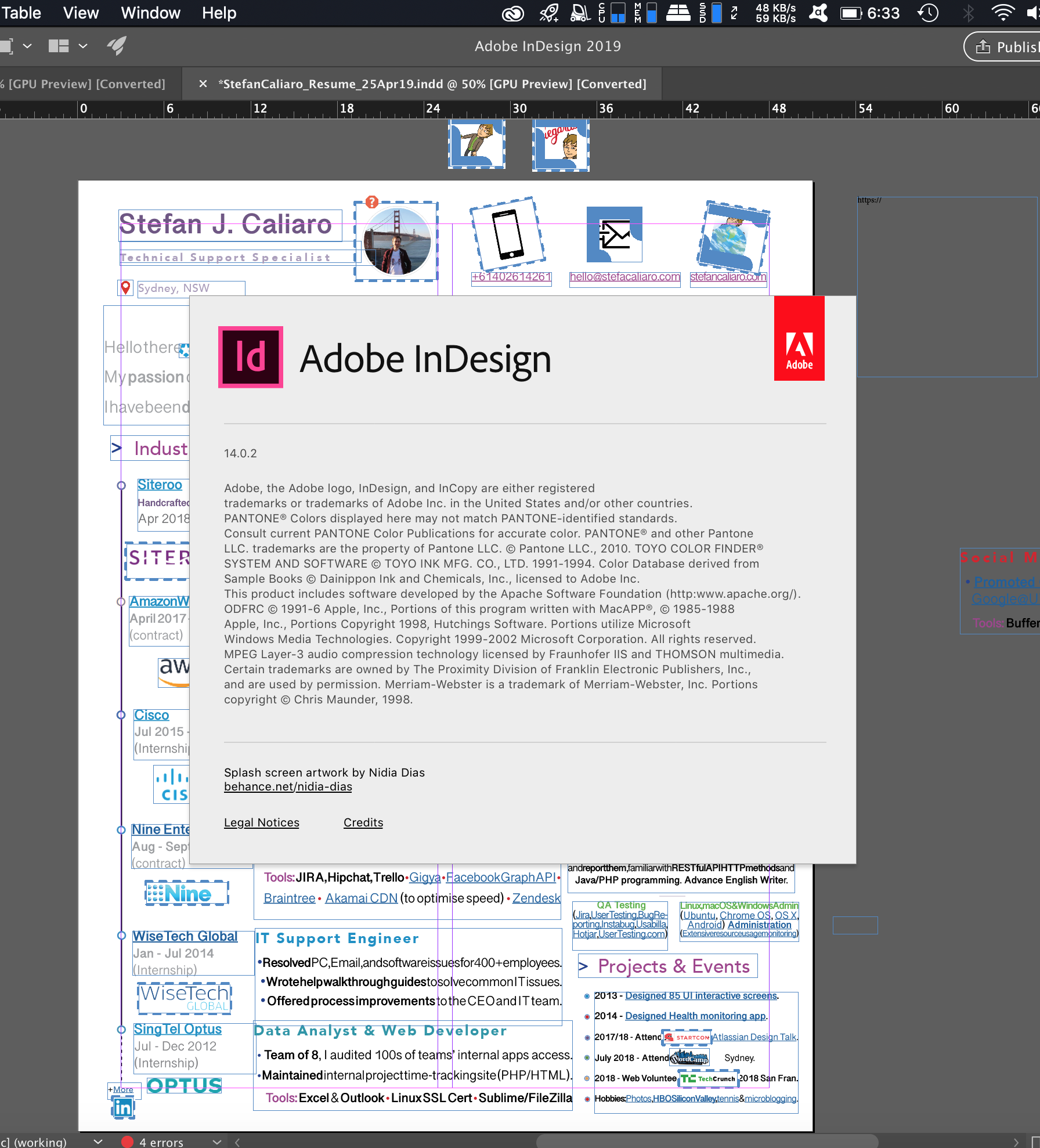Click the missing link question badge

coord(372,202)
